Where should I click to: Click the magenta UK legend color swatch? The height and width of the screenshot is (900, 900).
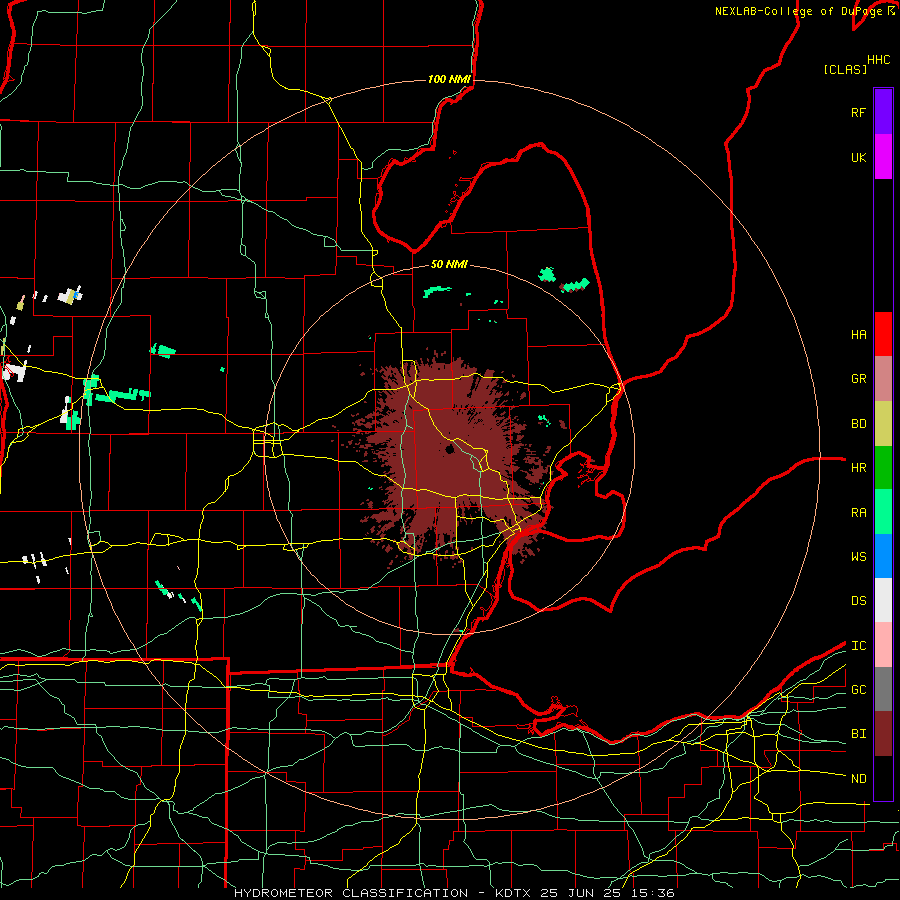[x=883, y=157]
